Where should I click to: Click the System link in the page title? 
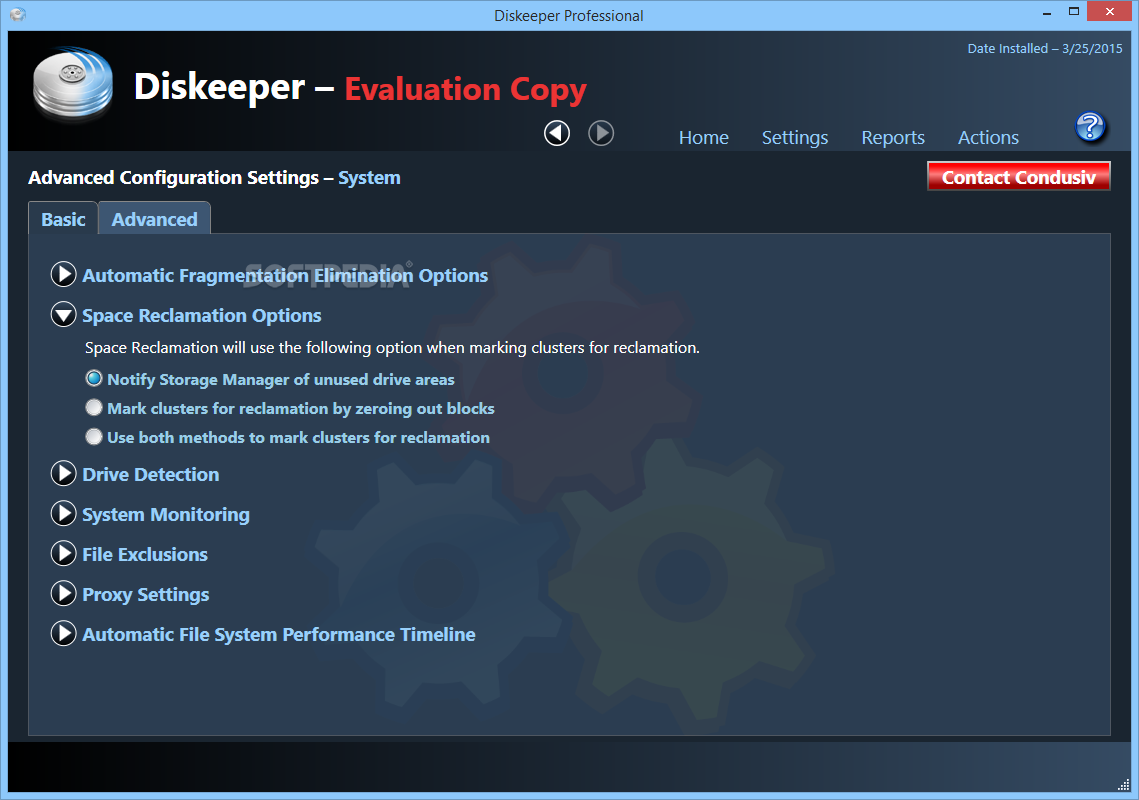click(x=369, y=178)
